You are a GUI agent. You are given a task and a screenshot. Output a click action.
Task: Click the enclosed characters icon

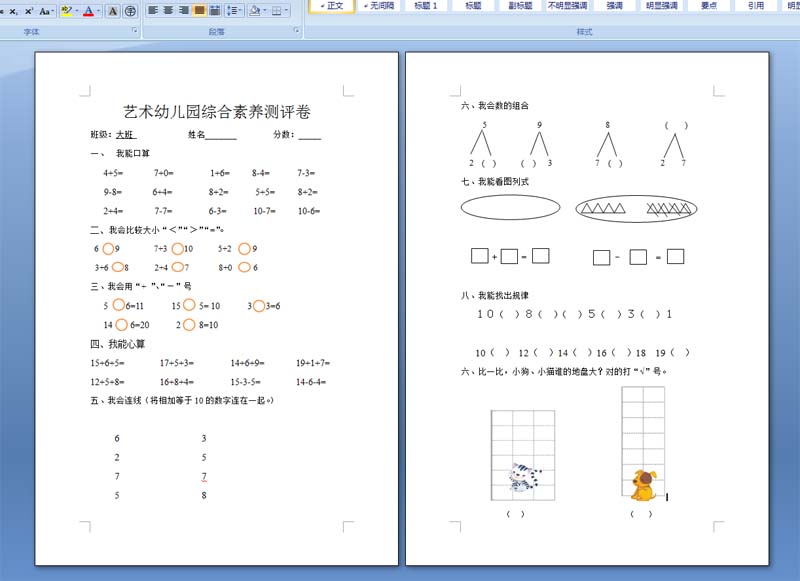point(130,11)
